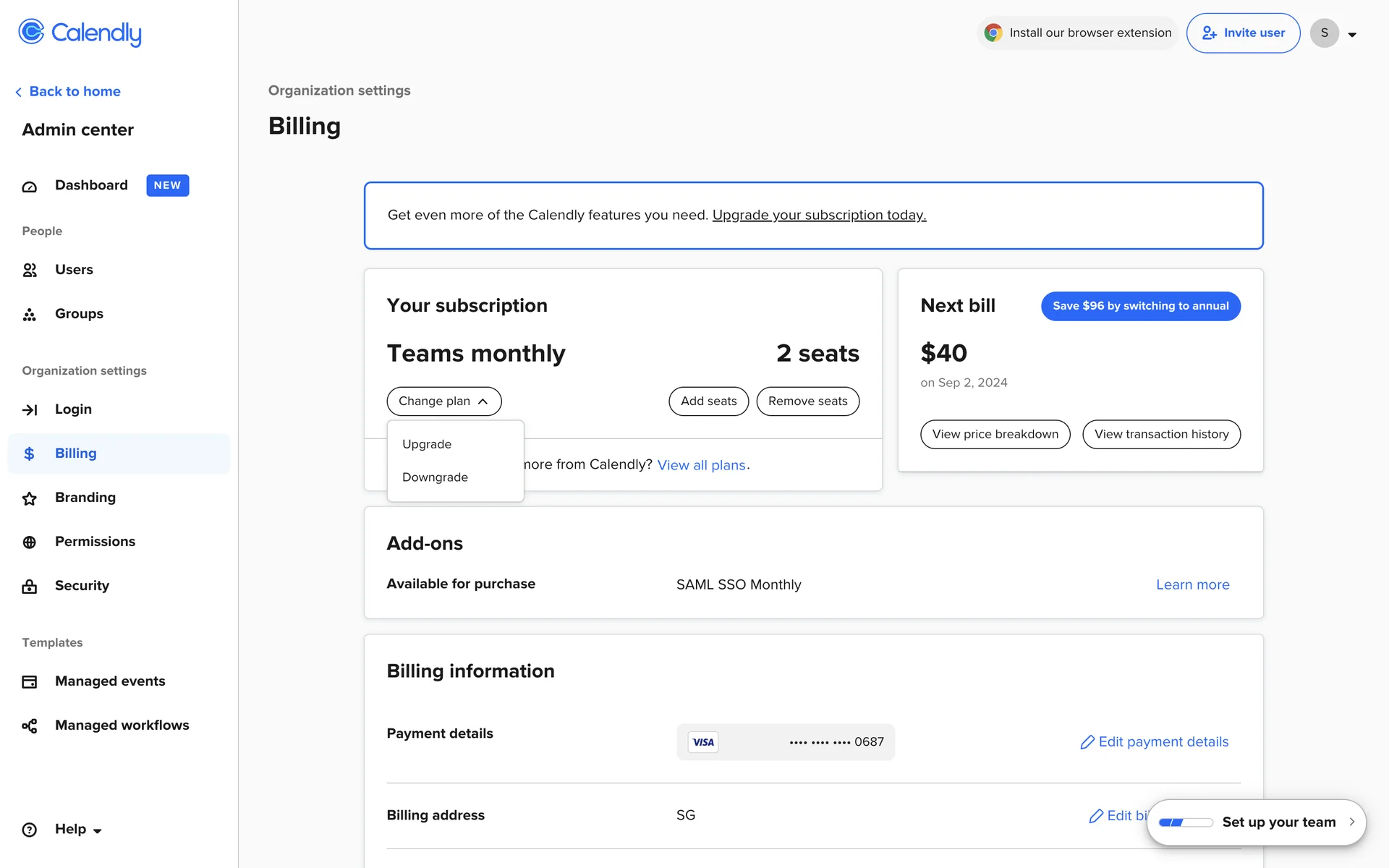Open the account avatar dropdown arrow

[x=1351, y=34]
